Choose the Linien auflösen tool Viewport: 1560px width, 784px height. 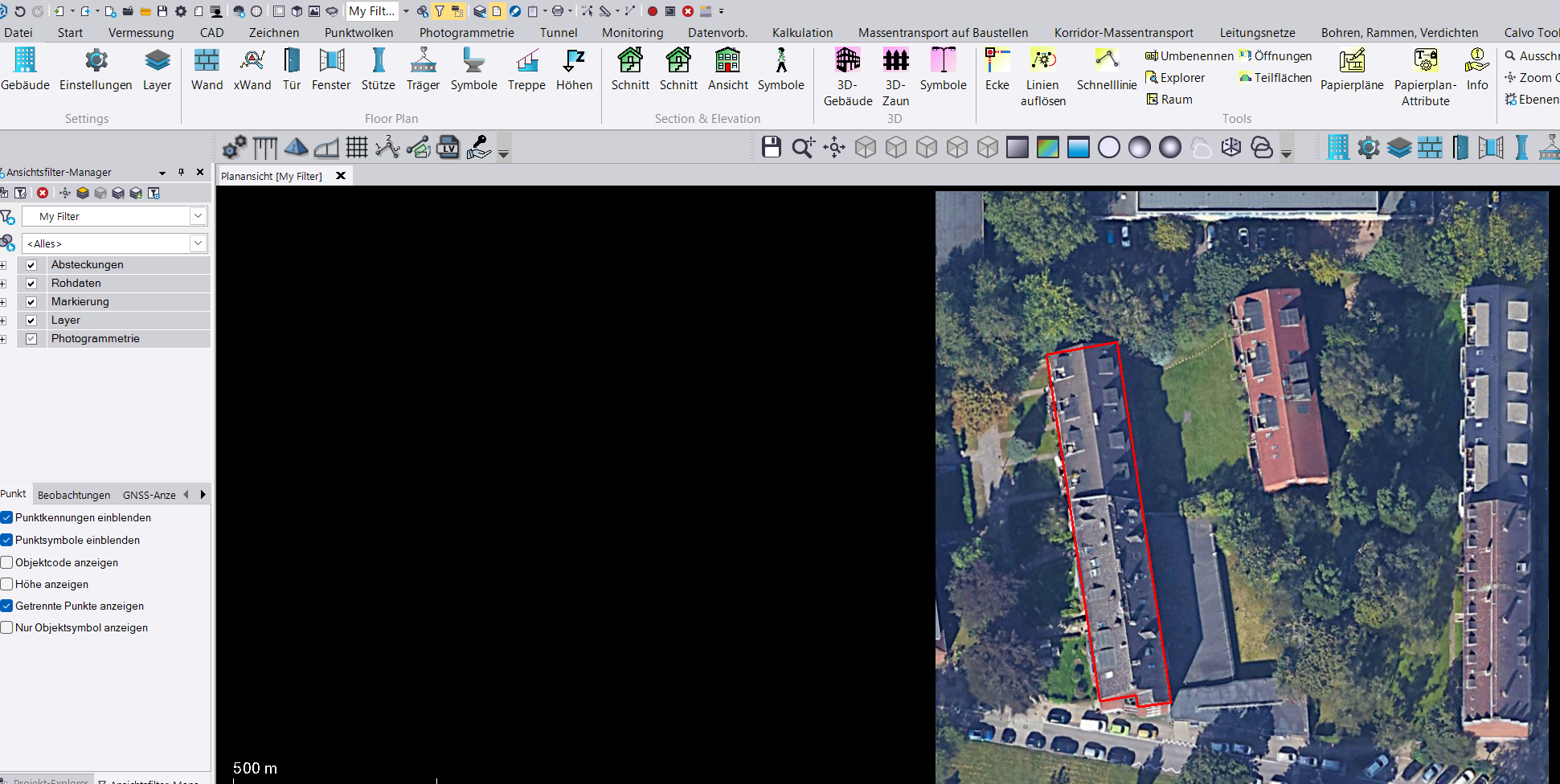(x=1042, y=76)
